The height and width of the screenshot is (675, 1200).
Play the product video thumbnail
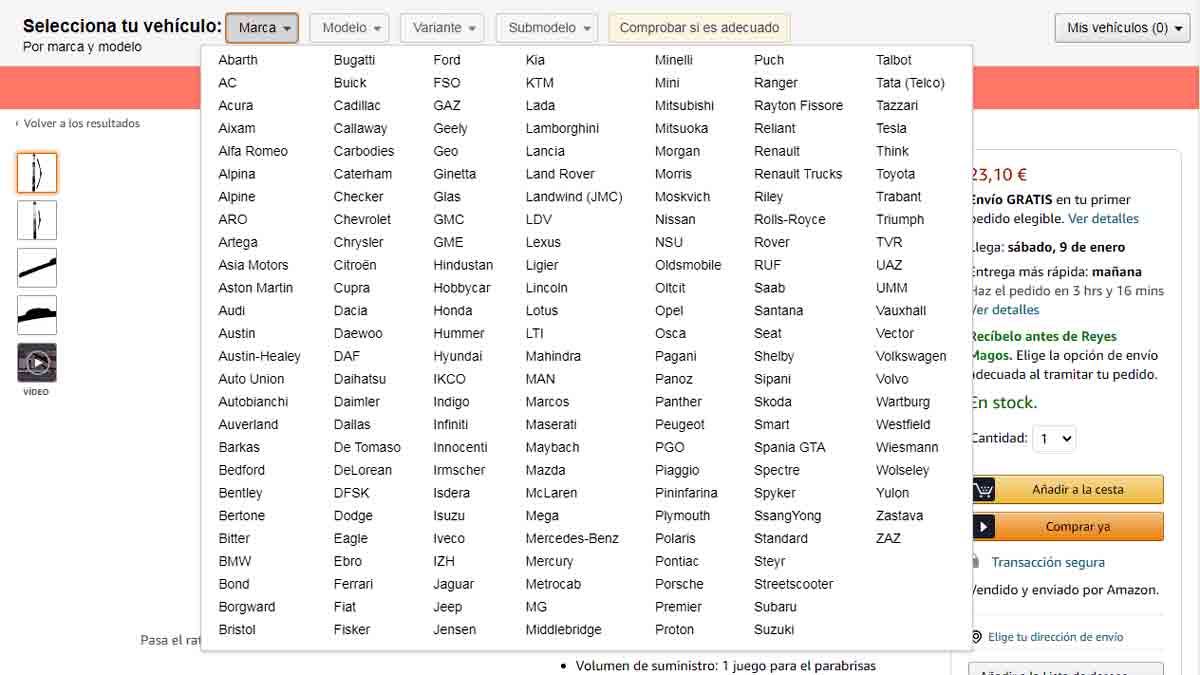37,362
